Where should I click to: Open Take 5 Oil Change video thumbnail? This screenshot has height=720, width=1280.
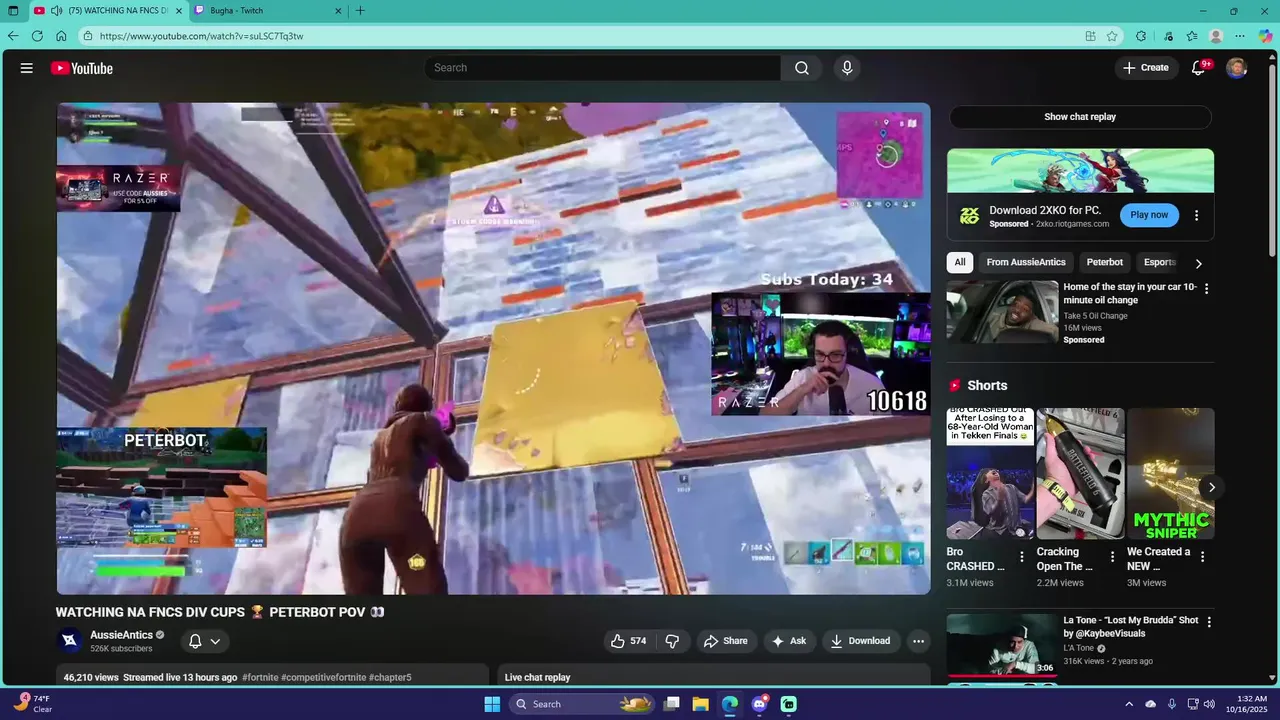coord(1003,311)
